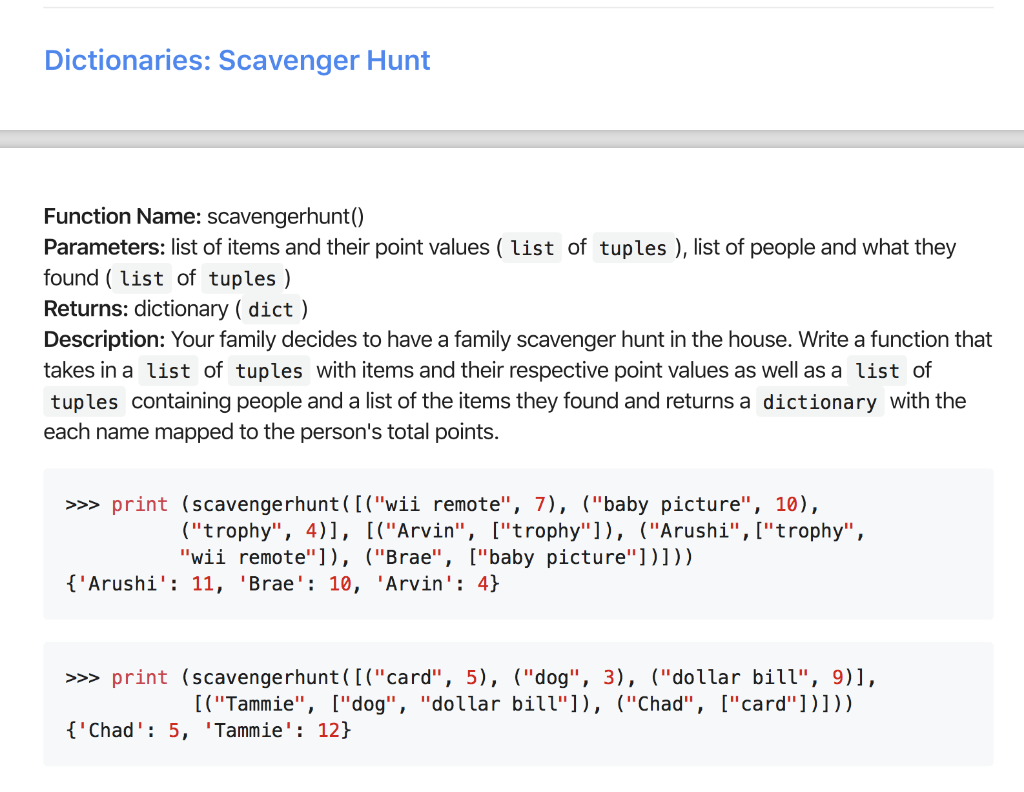Click the inline list code badge
Screen dimensions: 1024x792
coord(531,247)
